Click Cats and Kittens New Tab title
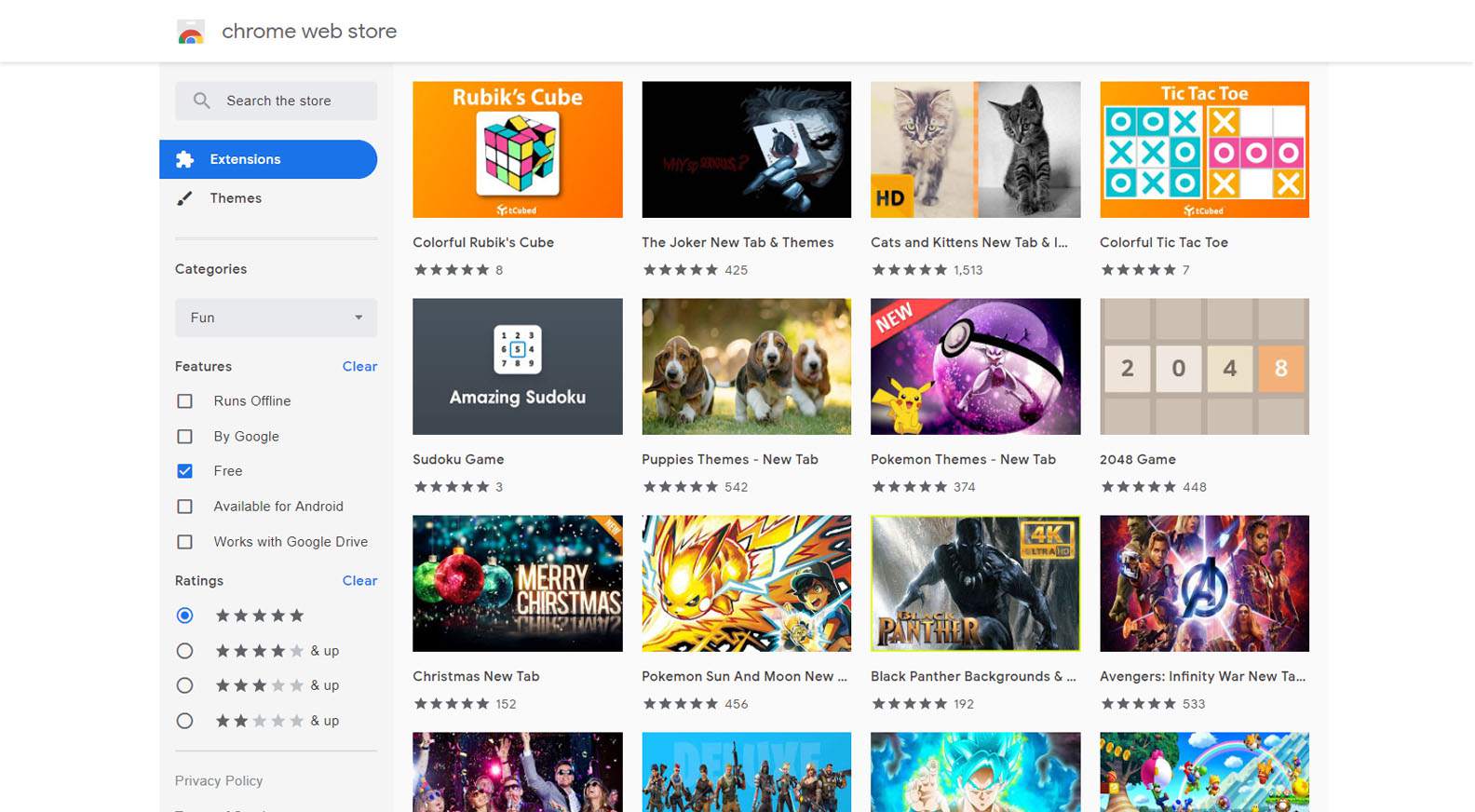This screenshot has width=1475, height=812. click(x=969, y=243)
